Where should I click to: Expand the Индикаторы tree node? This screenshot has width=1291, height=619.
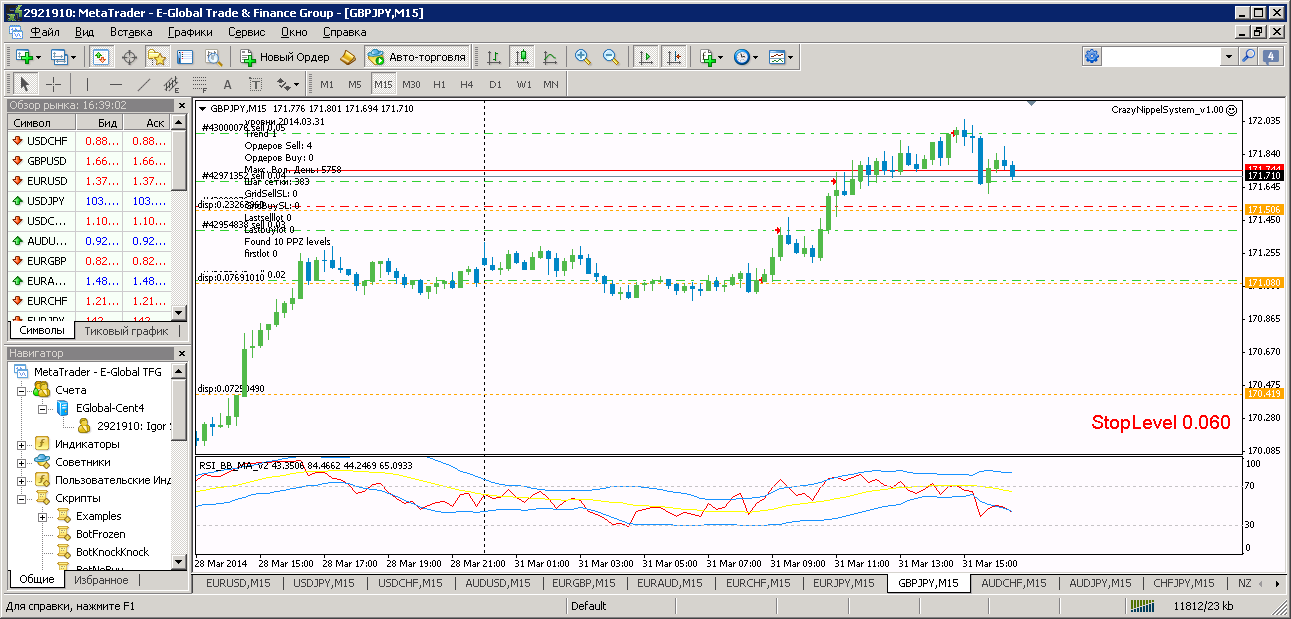23,444
